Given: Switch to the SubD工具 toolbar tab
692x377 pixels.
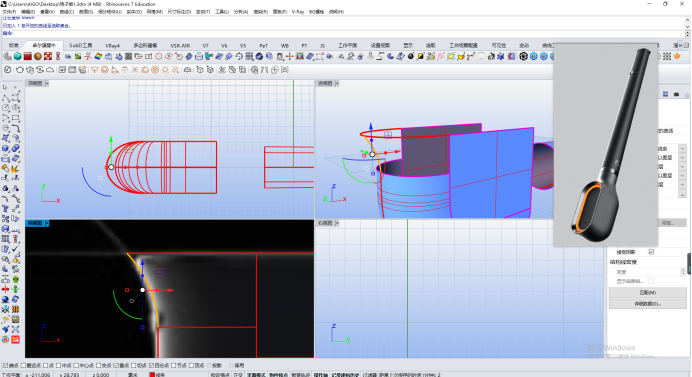Looking at the screenshot, I should [81, 45].
